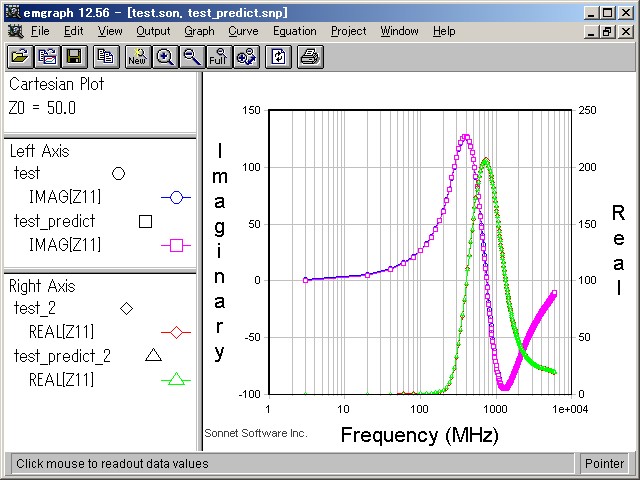Click the 'Z0 = 50.0' text

(x=42, y=108)
